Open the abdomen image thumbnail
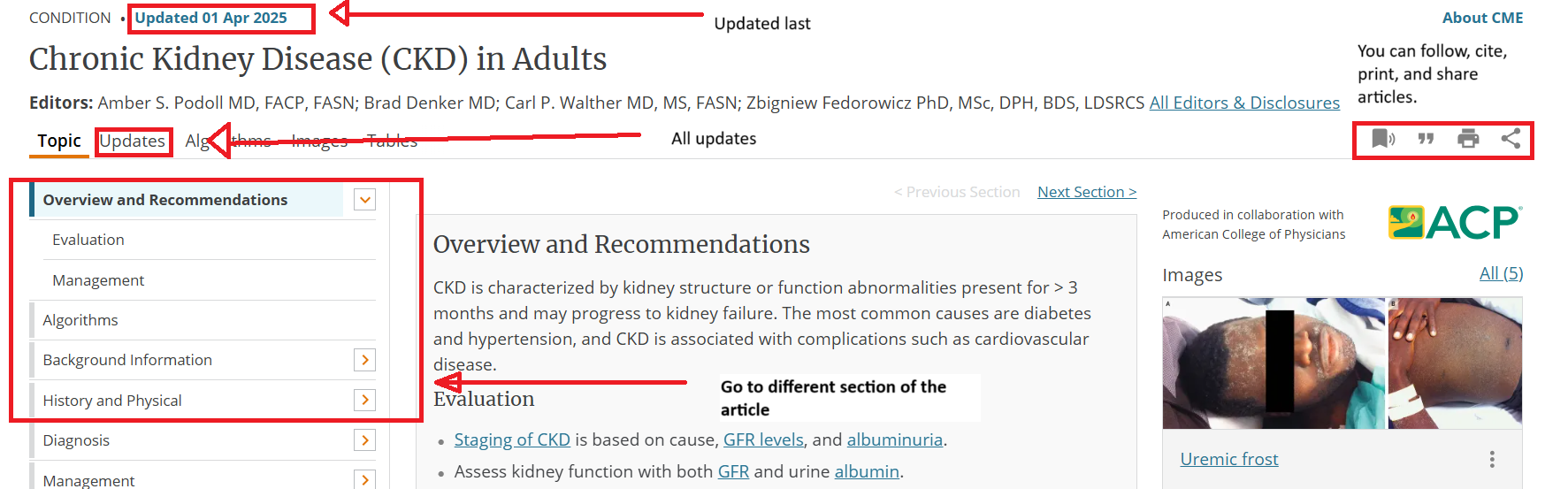 click(1455, 363)
